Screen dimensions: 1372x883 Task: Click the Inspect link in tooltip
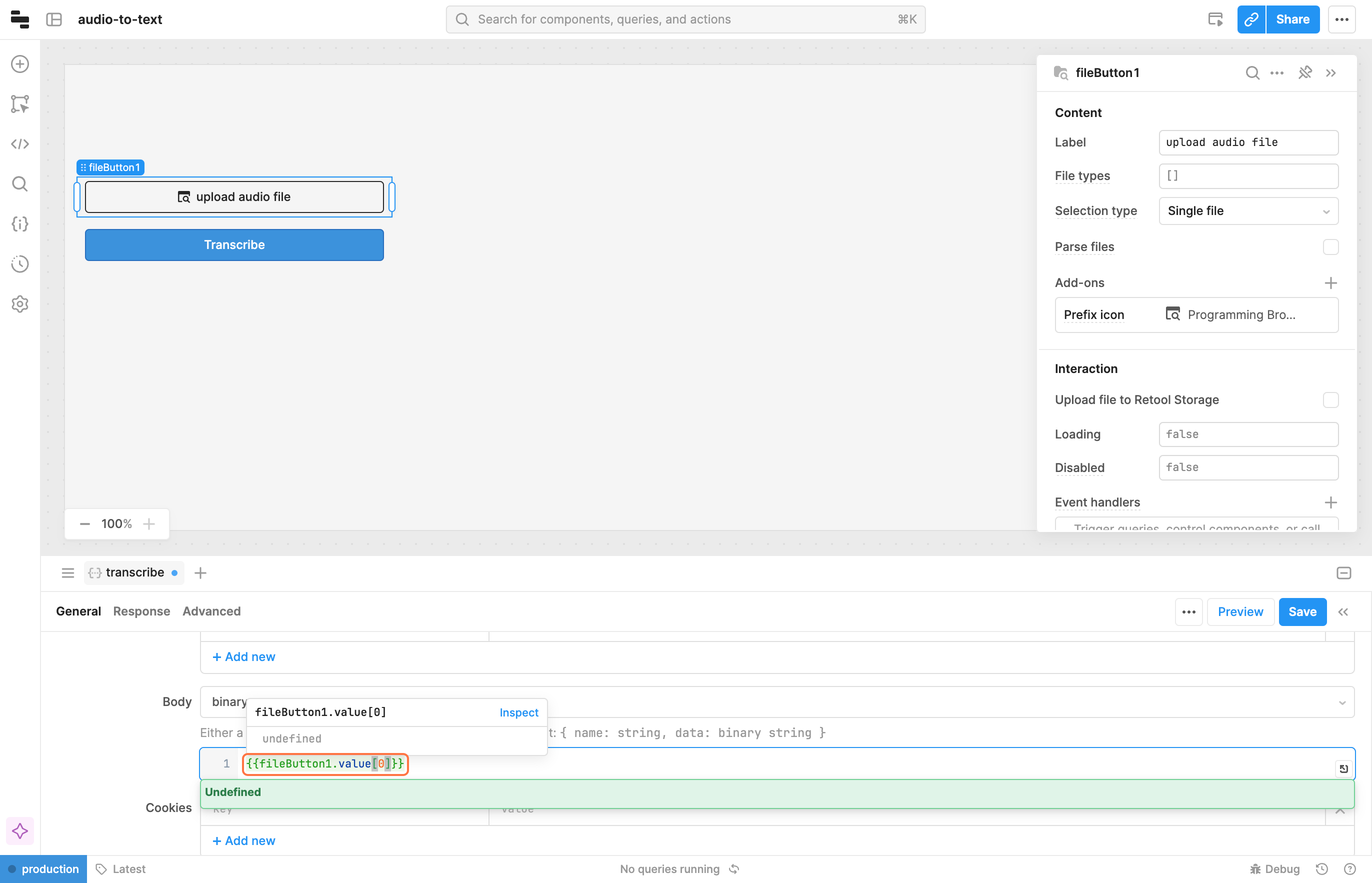[x=518, y=712]
